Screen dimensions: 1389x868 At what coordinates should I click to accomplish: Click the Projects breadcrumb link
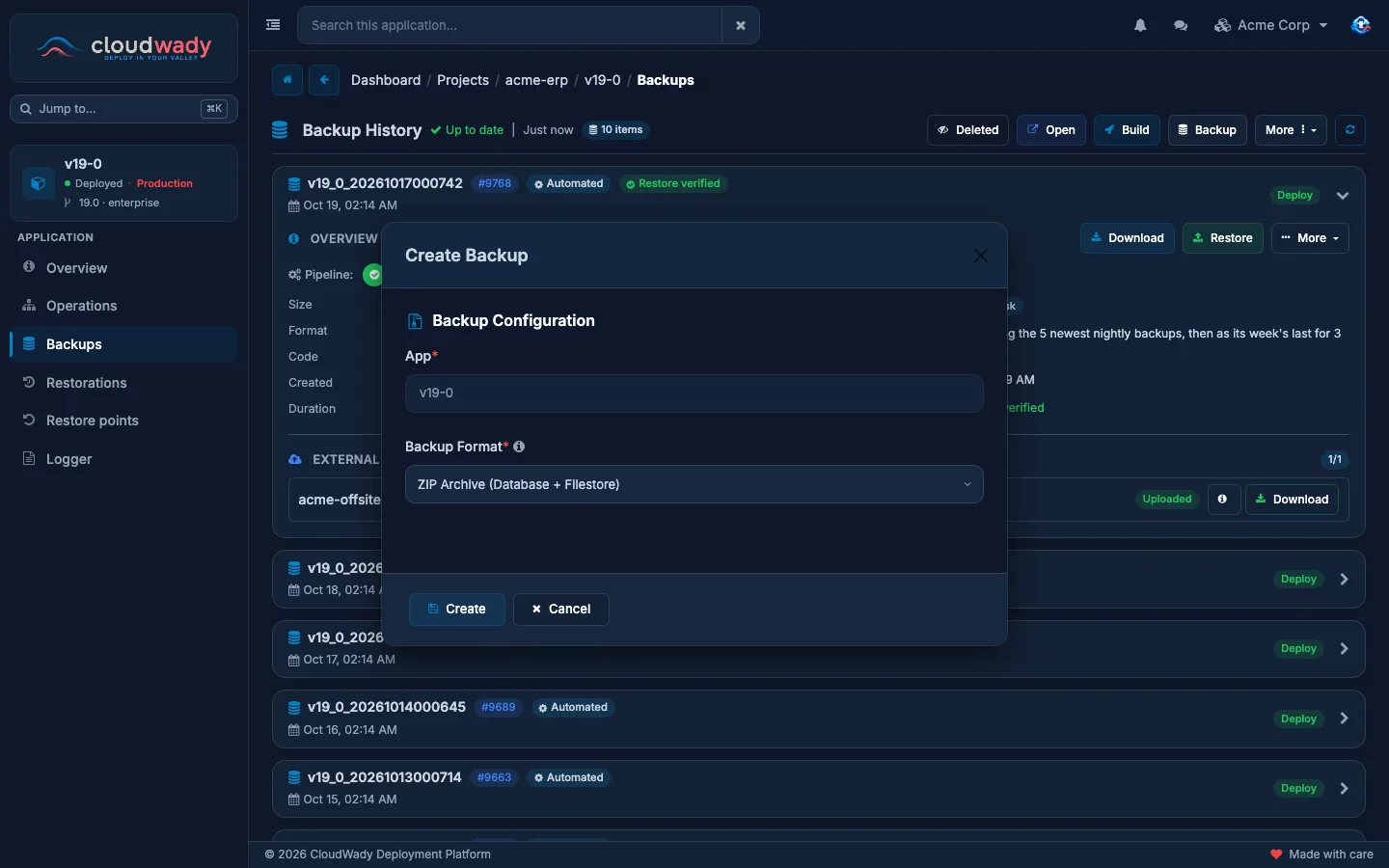463,80
